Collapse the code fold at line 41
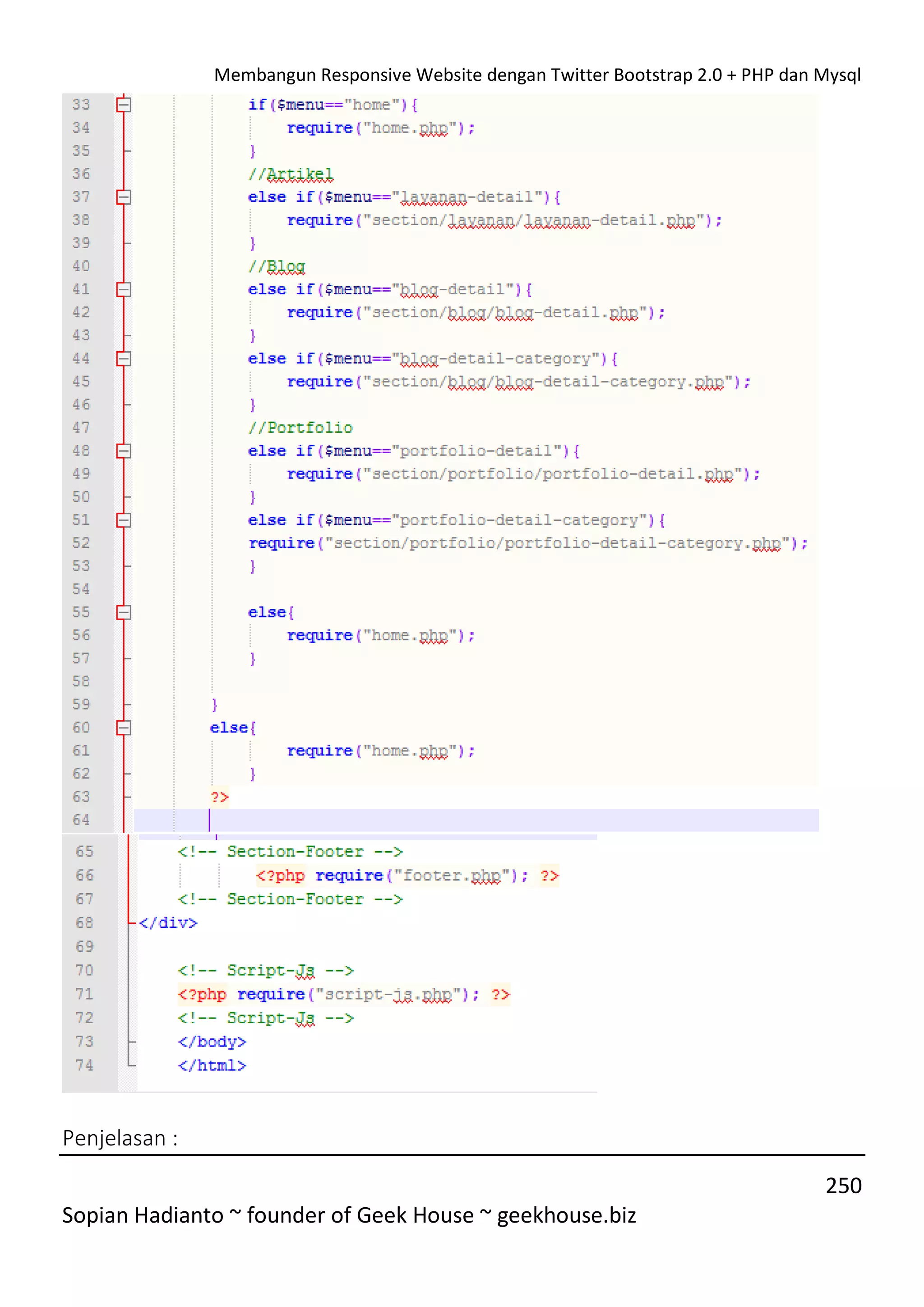The image size is (924, 1307). coord(124,289)
